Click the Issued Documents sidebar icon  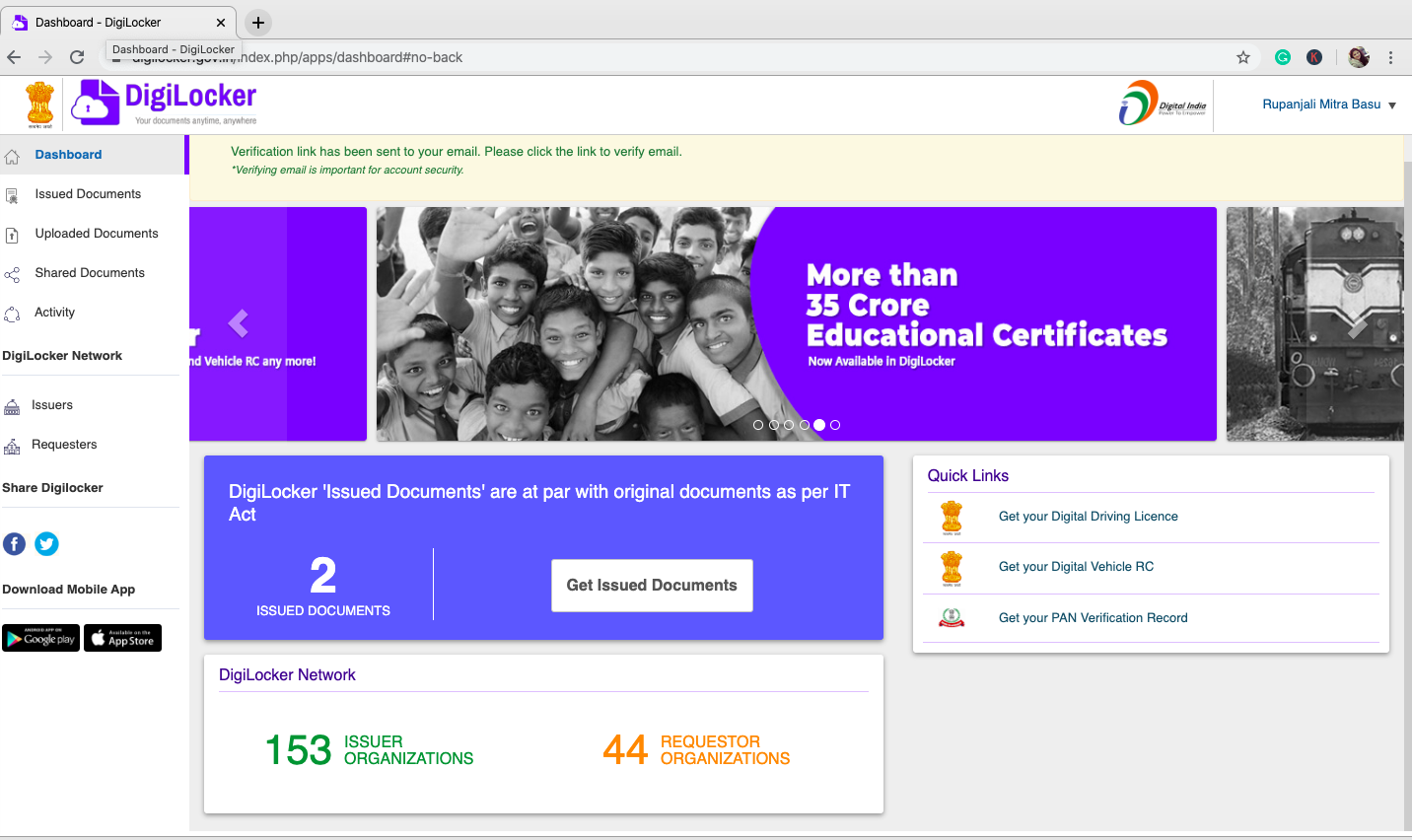(12, 195)
